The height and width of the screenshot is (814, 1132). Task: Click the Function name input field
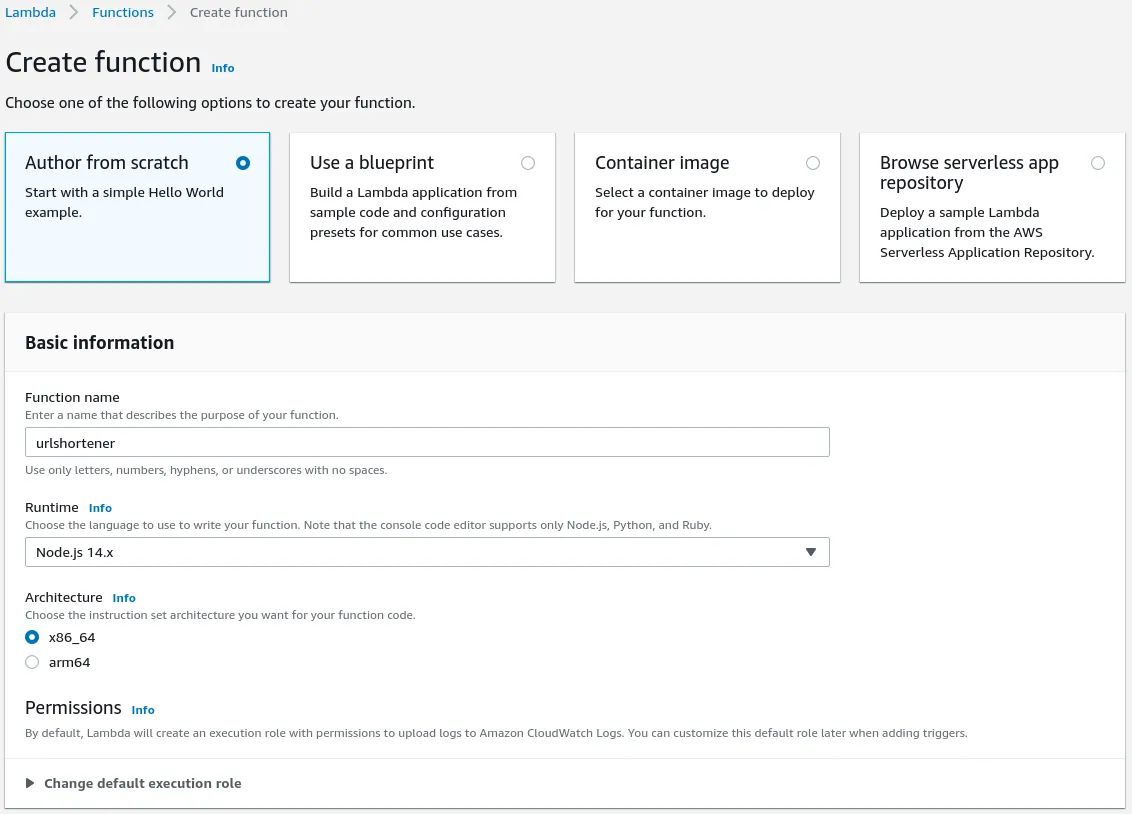pyautogui.click(x=427, y=442)
